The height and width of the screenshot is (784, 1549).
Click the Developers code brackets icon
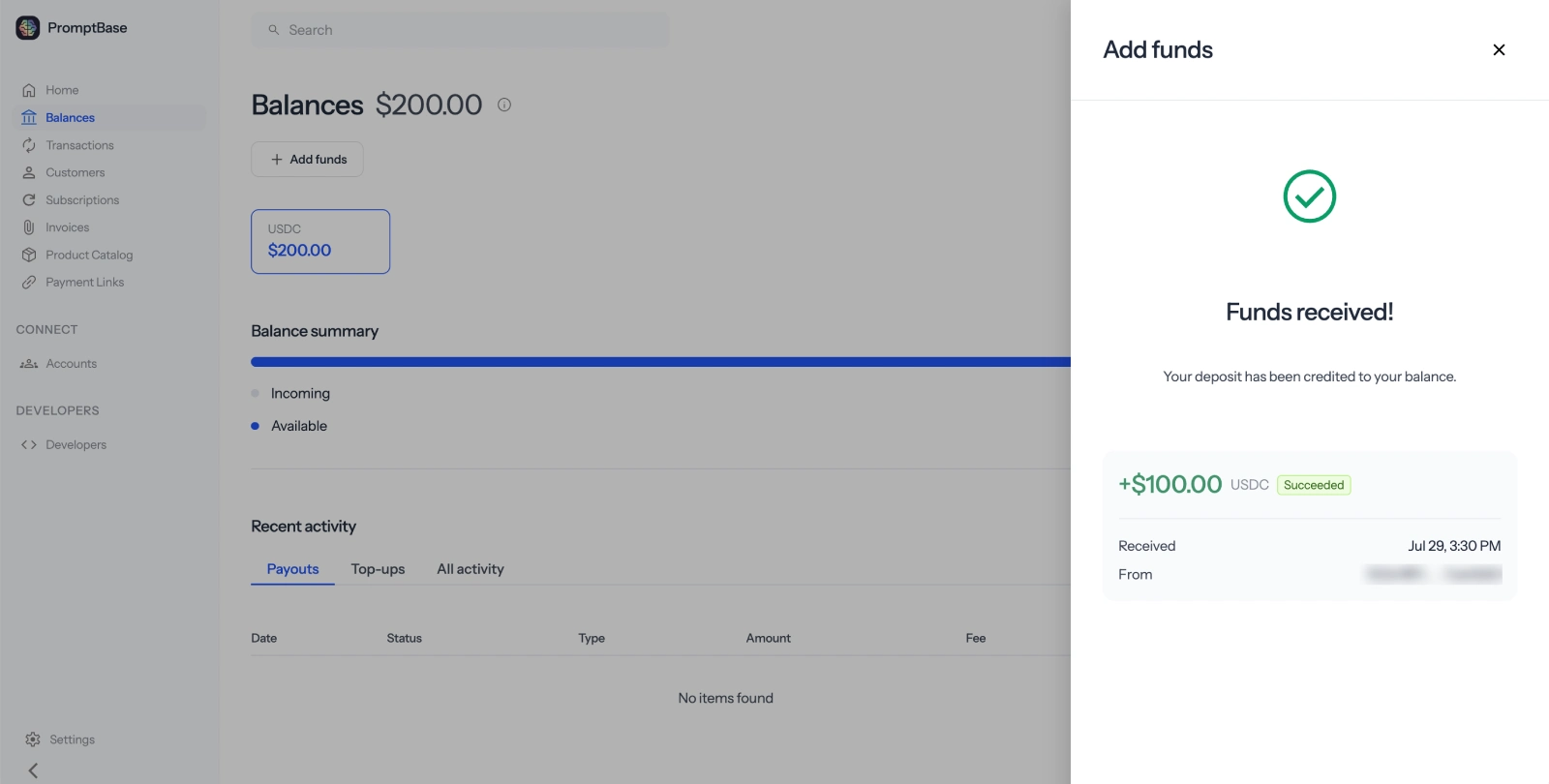29,445
